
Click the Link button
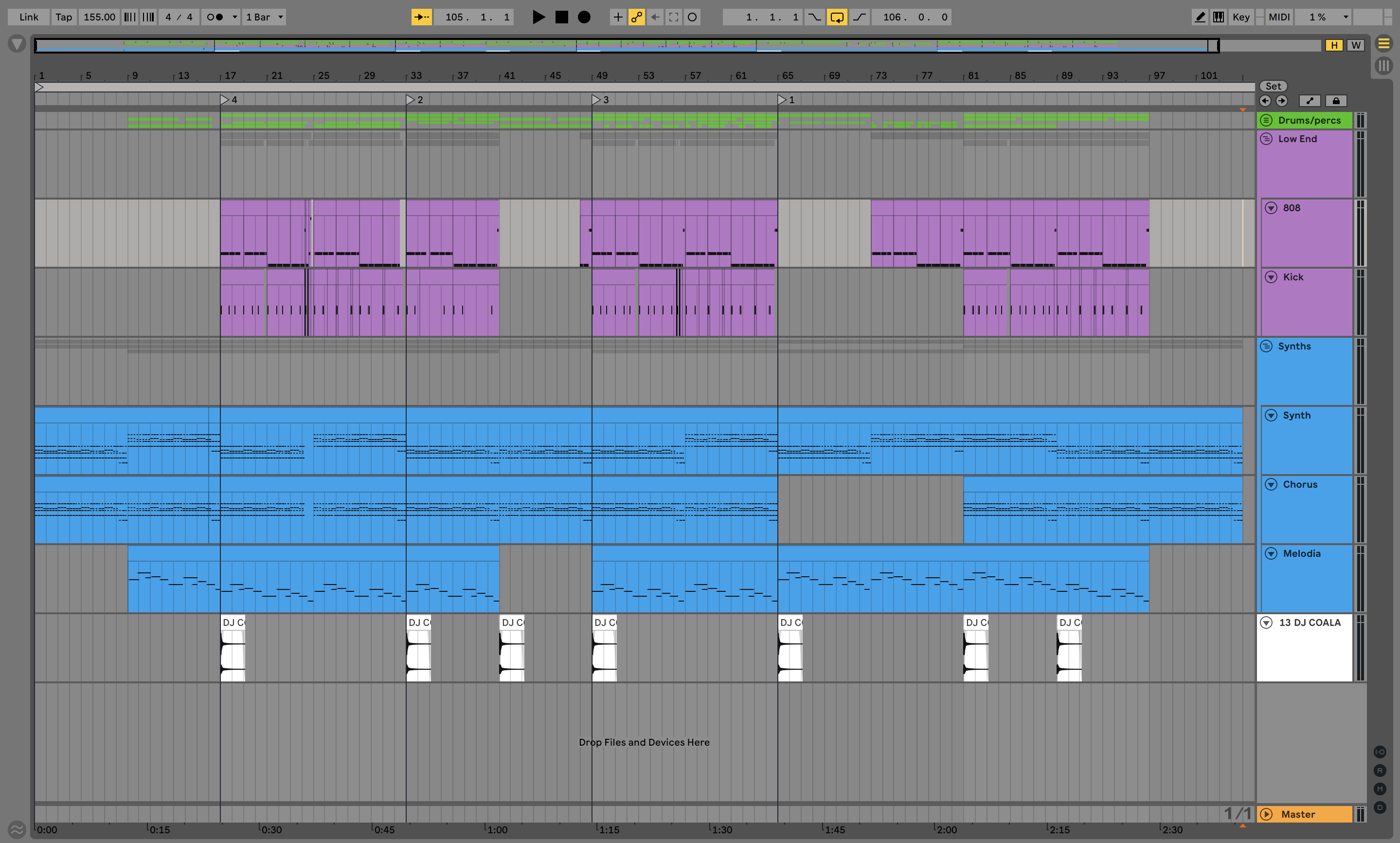point(28,17)
